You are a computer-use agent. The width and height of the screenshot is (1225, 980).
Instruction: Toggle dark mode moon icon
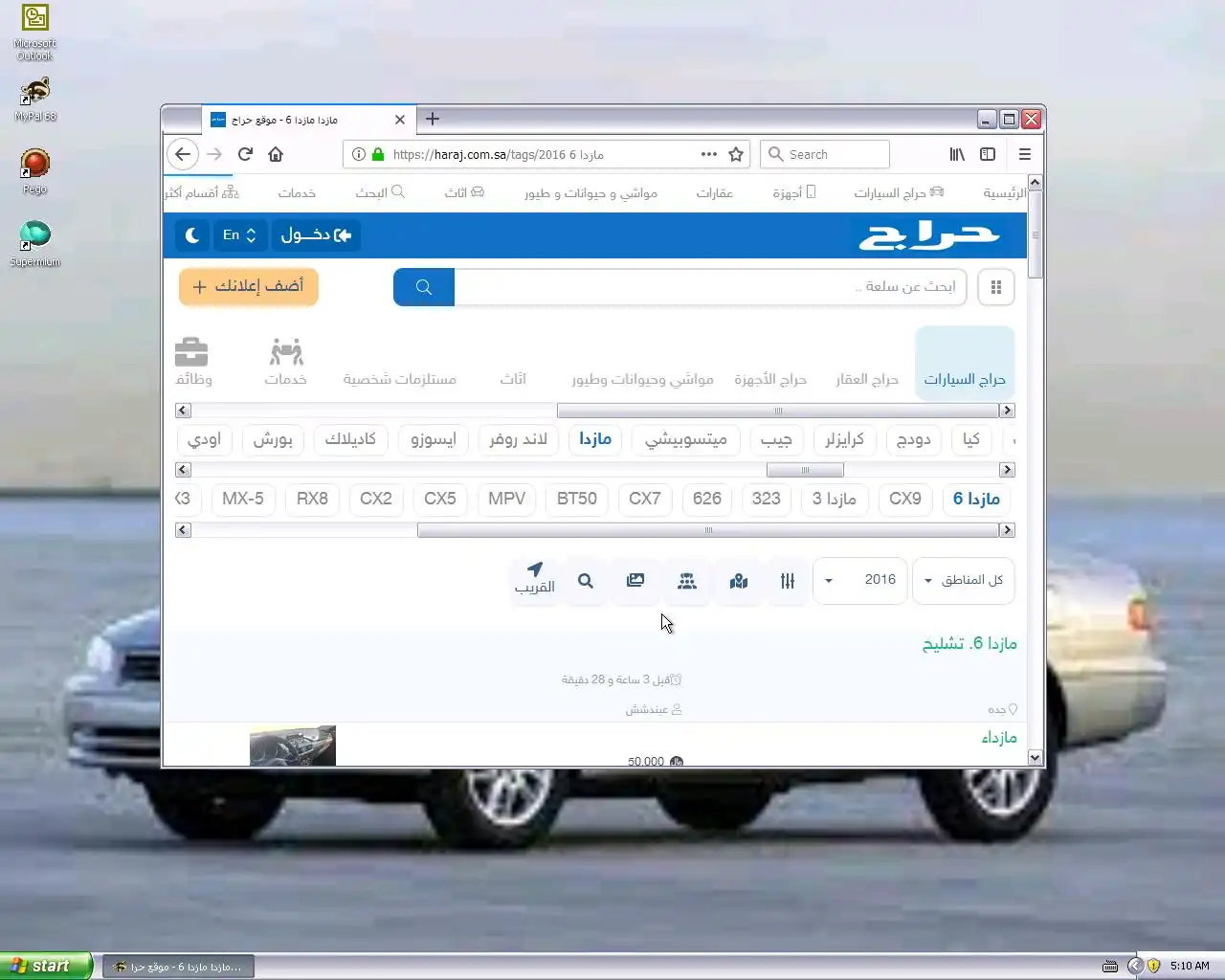pos(192,234)
